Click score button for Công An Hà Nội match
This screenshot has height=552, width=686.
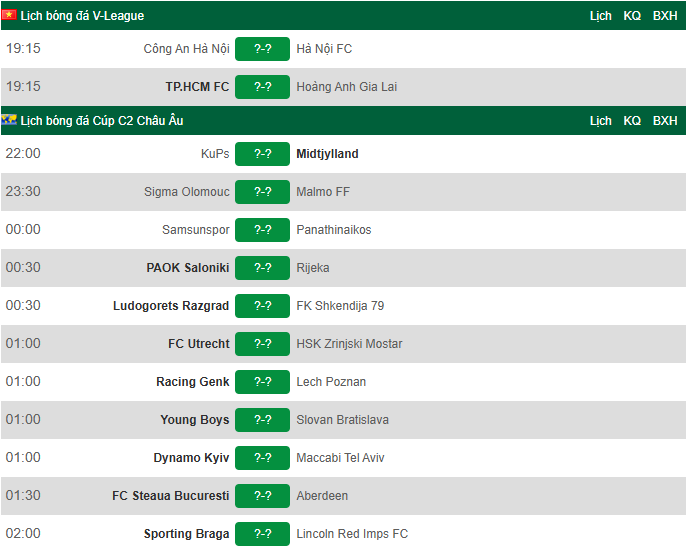(x=262, y=49)
